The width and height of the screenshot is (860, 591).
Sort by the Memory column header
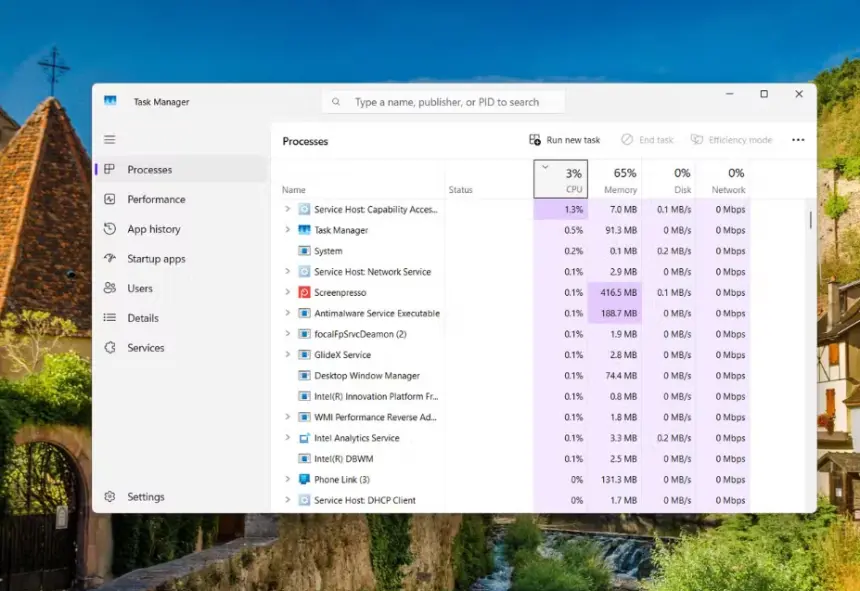pyautogui.click(x=615, y=179)
